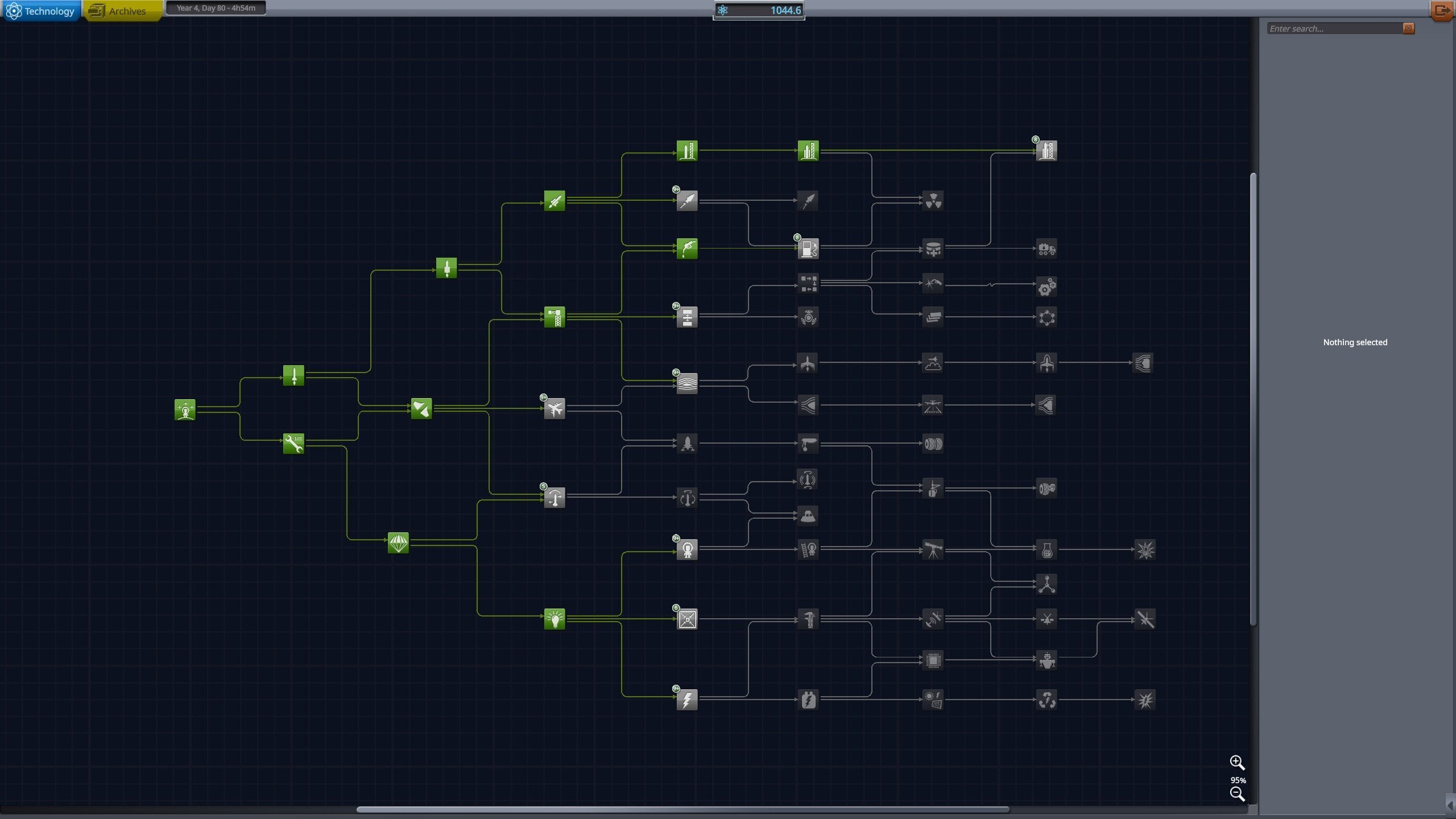
Task: Select the ring of connected dots node
Action: point(1046,317)
